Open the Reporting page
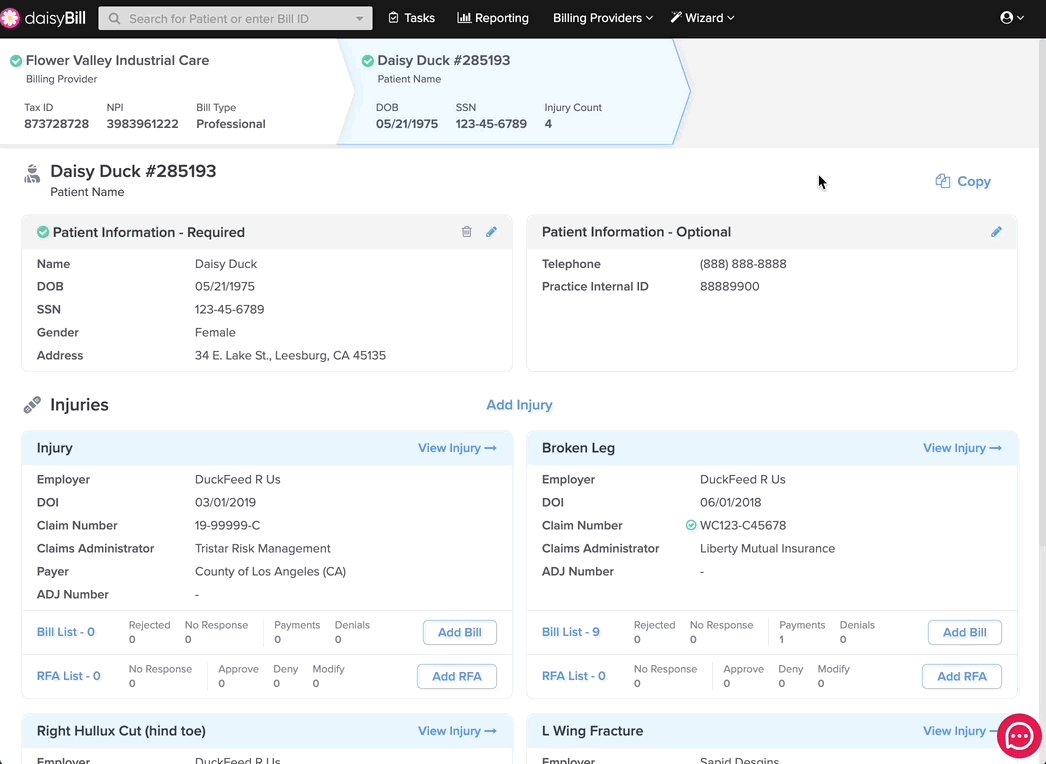Screen dimensions: 1046x764 (x=493, y=18)
